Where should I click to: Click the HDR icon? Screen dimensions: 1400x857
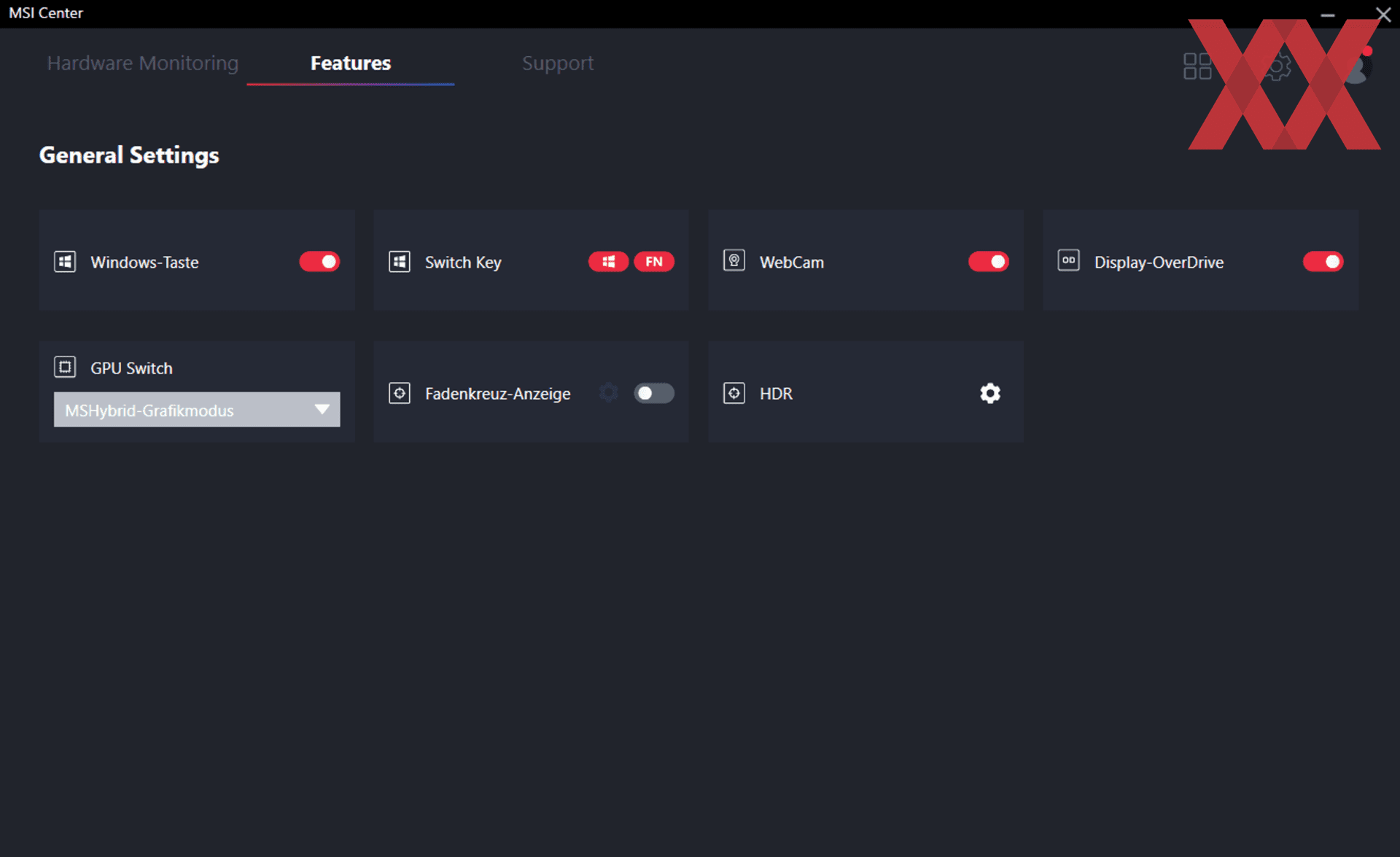(734, 393)
